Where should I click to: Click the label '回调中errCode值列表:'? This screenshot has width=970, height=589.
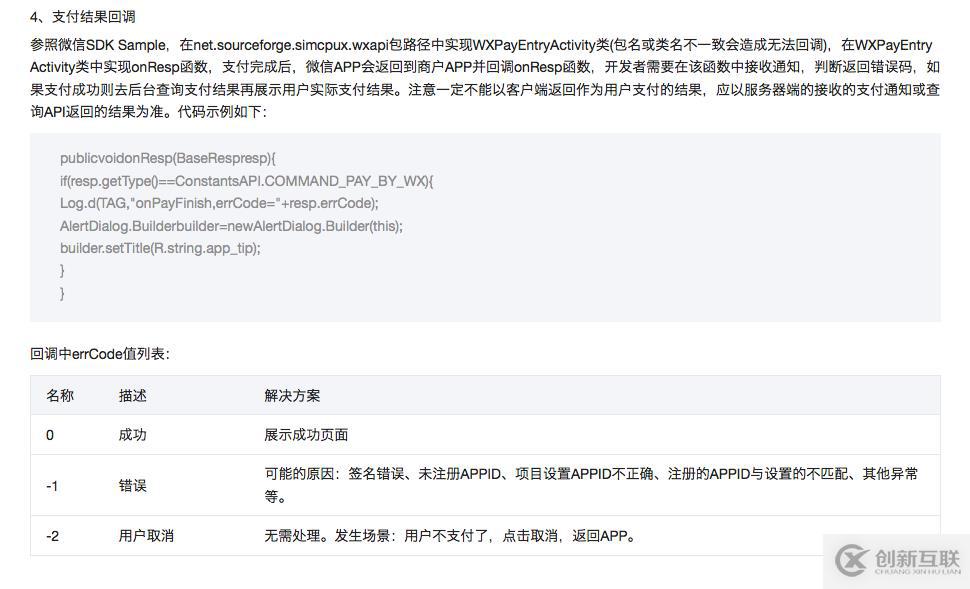[x=100, y=354]
